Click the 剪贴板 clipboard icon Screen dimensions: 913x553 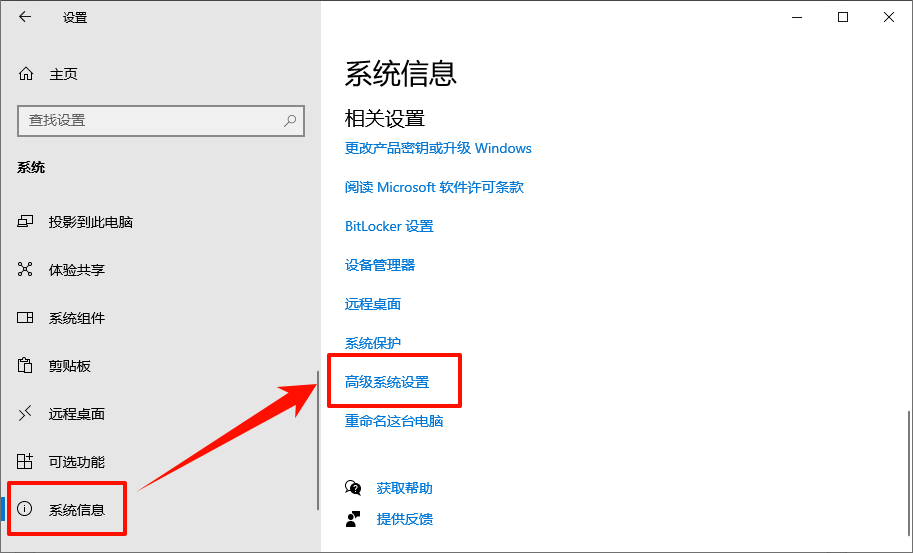pos(25,365)
